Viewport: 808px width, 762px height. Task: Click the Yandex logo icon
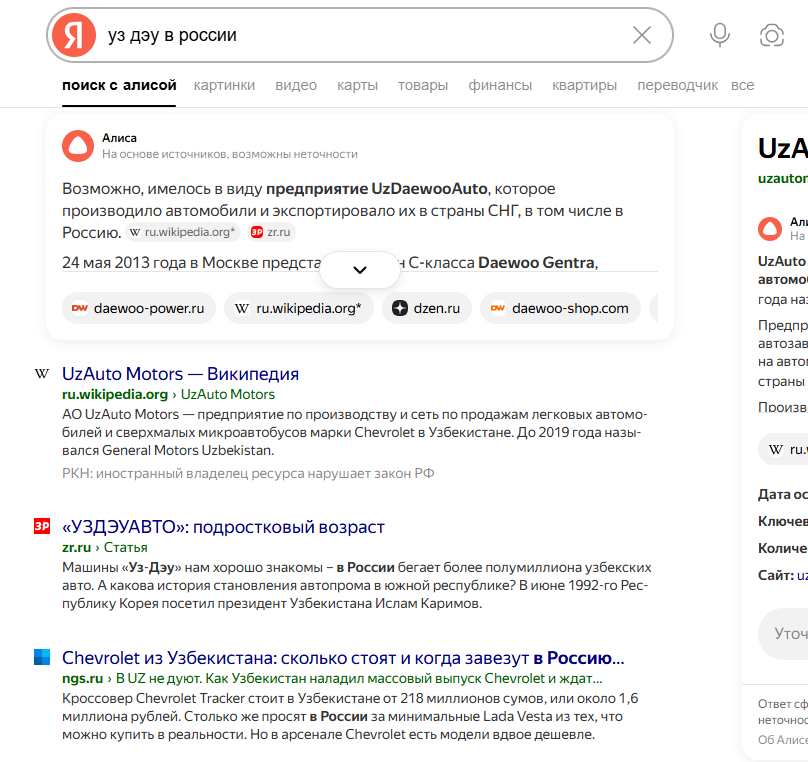(x=73, y=36)
